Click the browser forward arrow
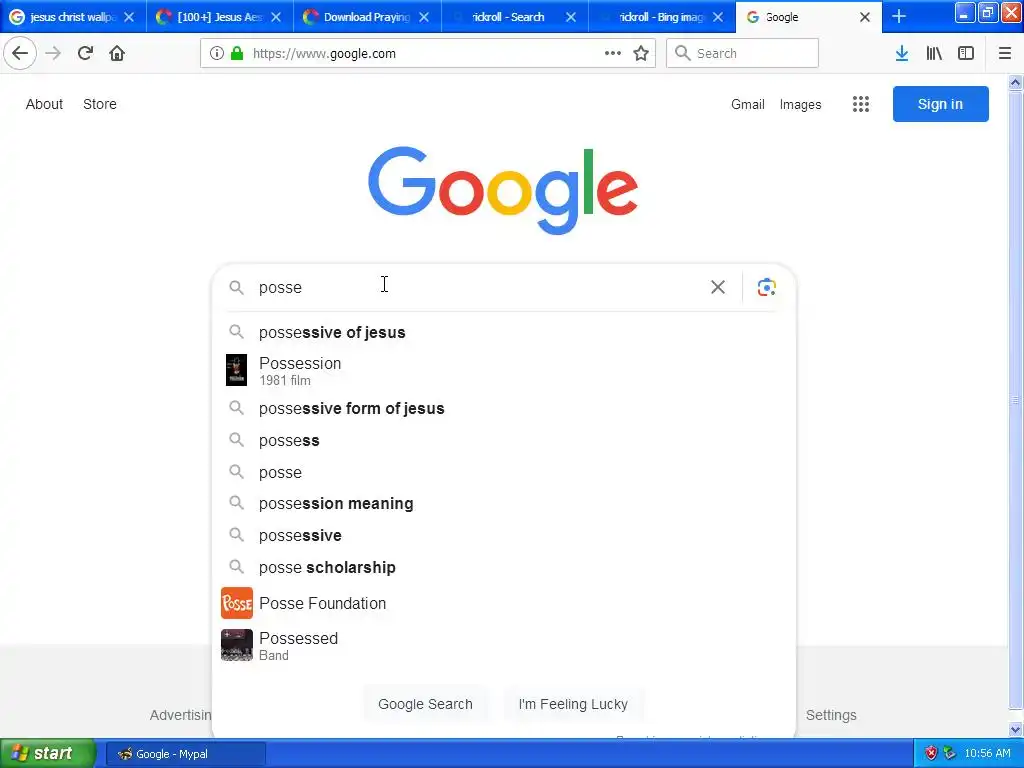 point(53,54)
